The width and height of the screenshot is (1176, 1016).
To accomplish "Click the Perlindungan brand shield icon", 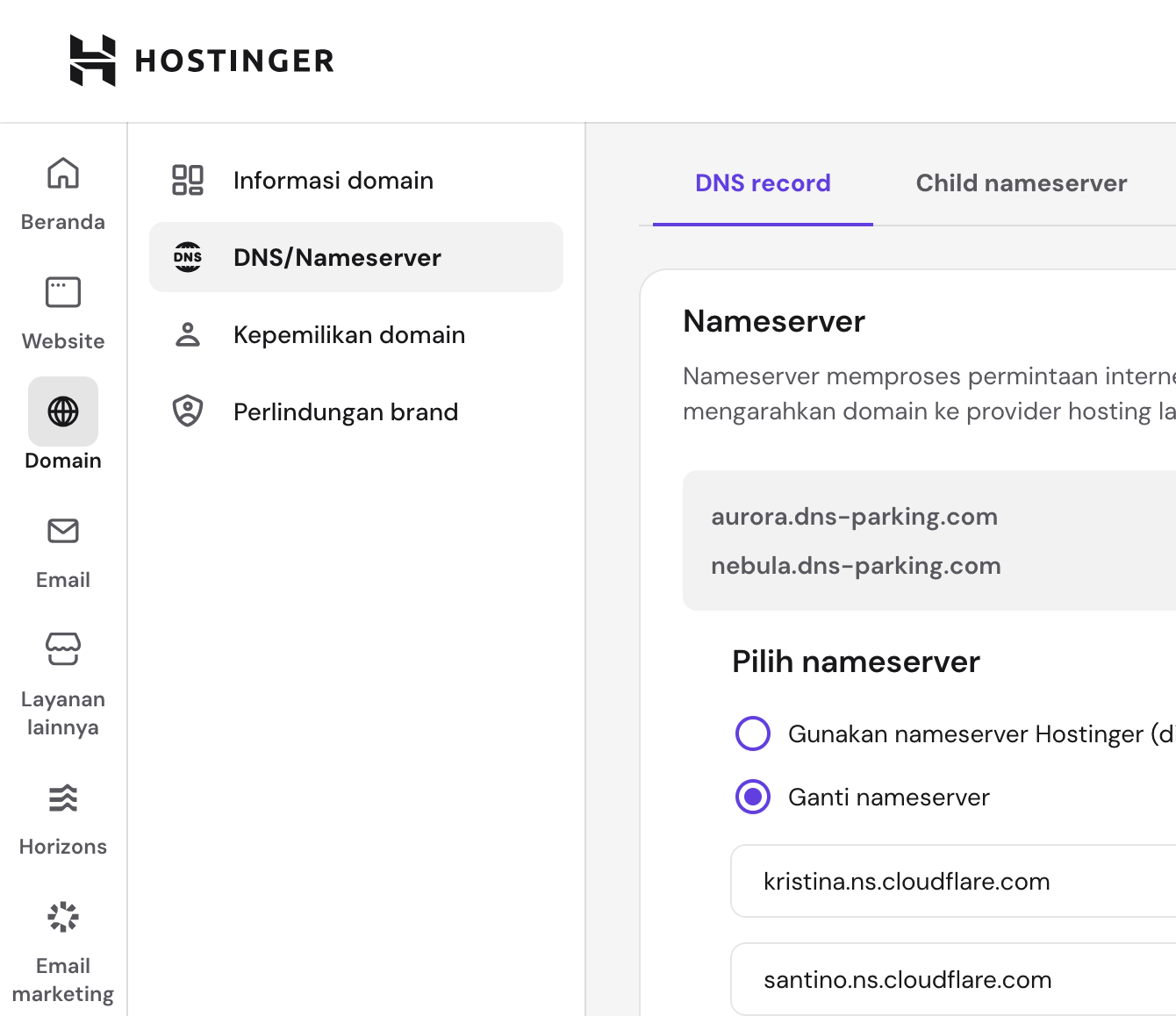I will 188,411.
